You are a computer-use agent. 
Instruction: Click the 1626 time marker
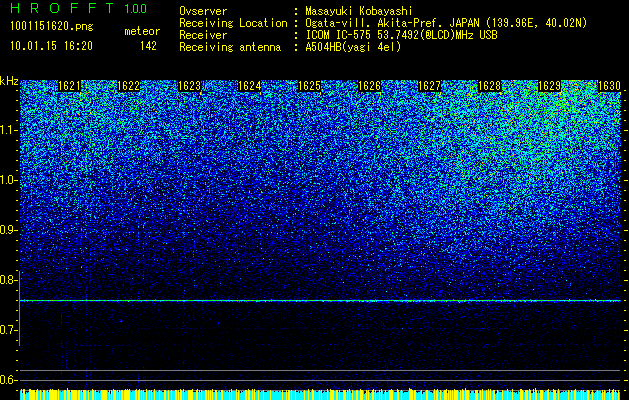pyautogui.click(x=369, y=86)
